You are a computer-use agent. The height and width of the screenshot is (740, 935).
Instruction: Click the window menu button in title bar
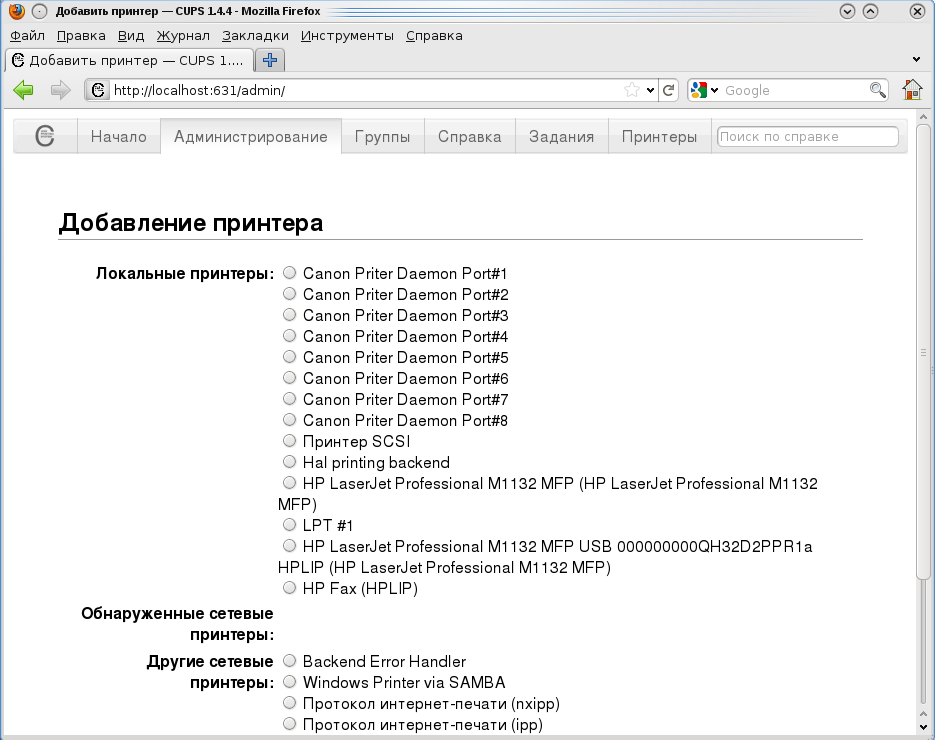point(39,11)
